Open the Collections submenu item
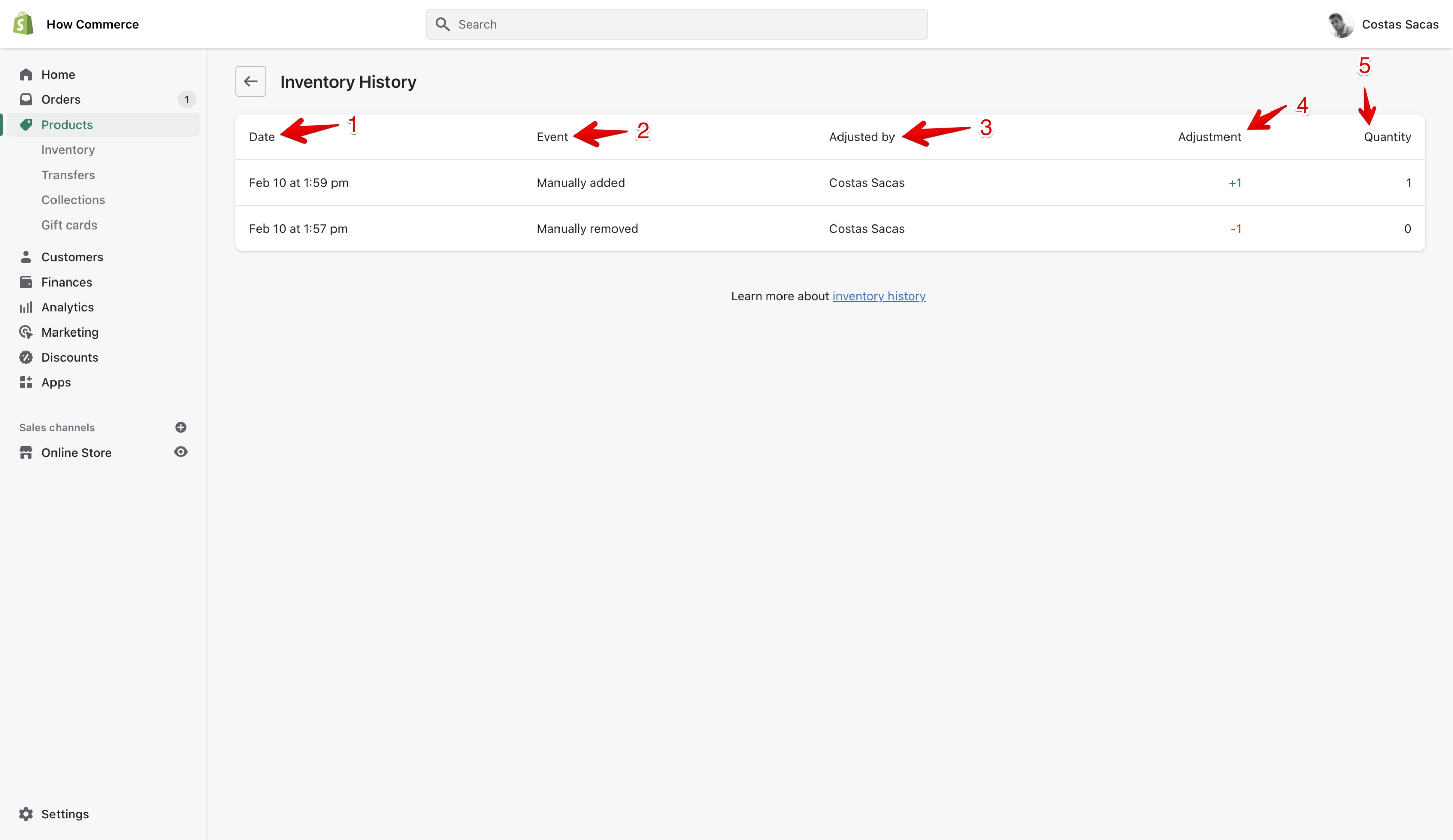1453x840 pixels. click(73, 200)
